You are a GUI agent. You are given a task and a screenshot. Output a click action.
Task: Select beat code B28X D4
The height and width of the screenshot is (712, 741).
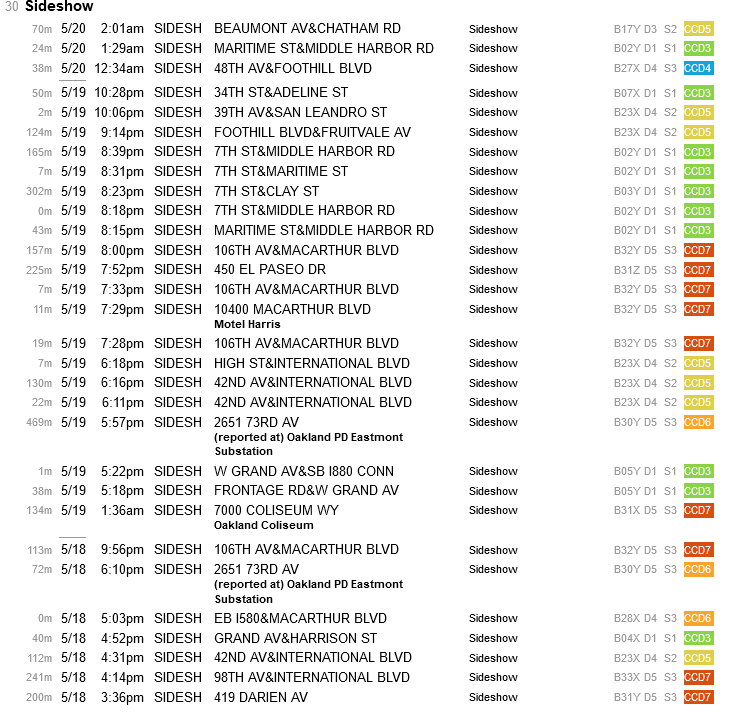click(x=635, y=618)
